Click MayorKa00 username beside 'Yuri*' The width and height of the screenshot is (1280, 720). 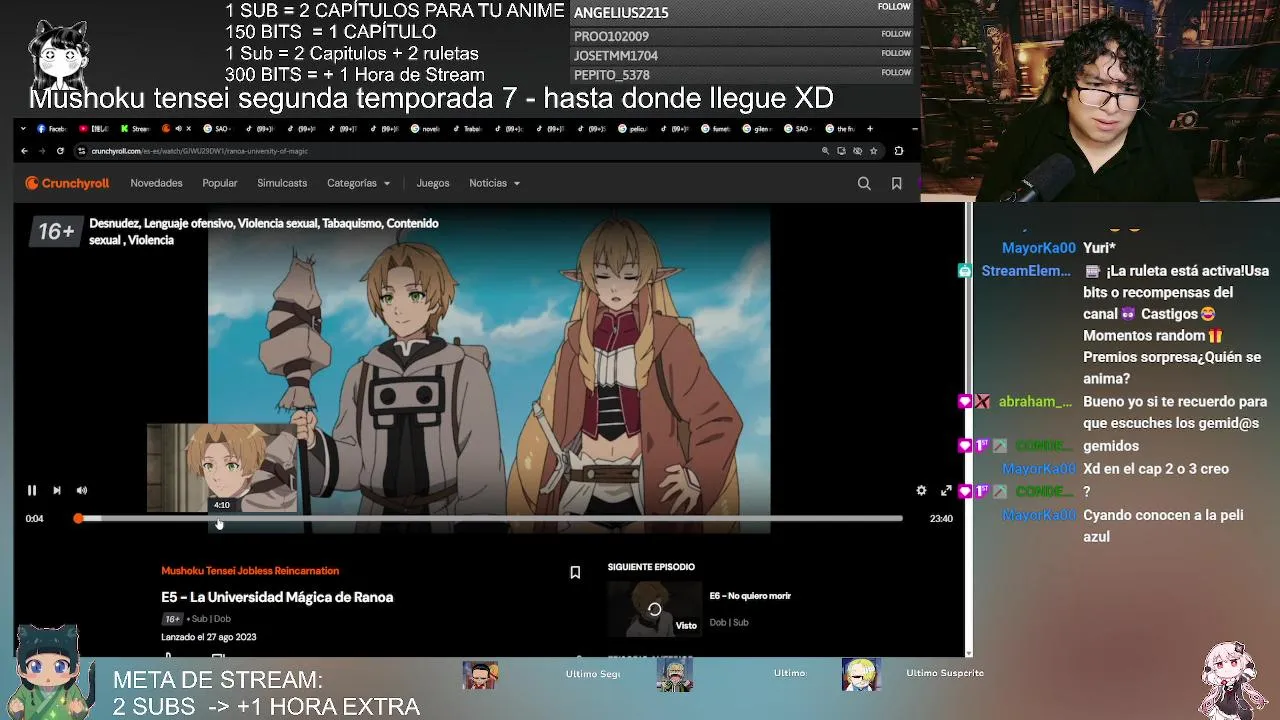(x=1039, y=248)
